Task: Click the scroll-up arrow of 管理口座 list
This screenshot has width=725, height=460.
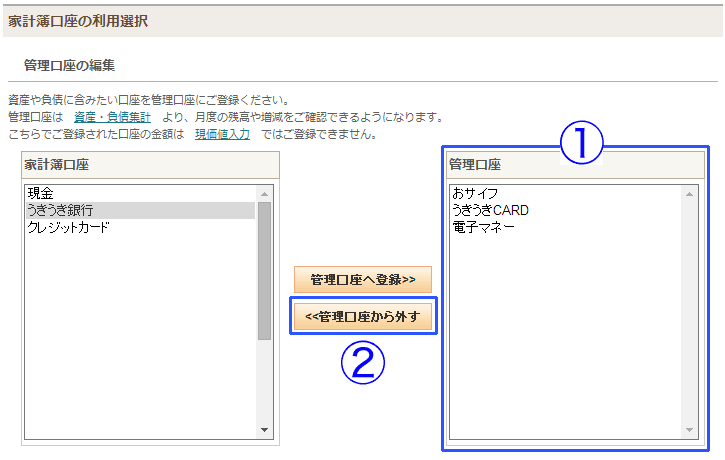Action: [x=689, y=194]
